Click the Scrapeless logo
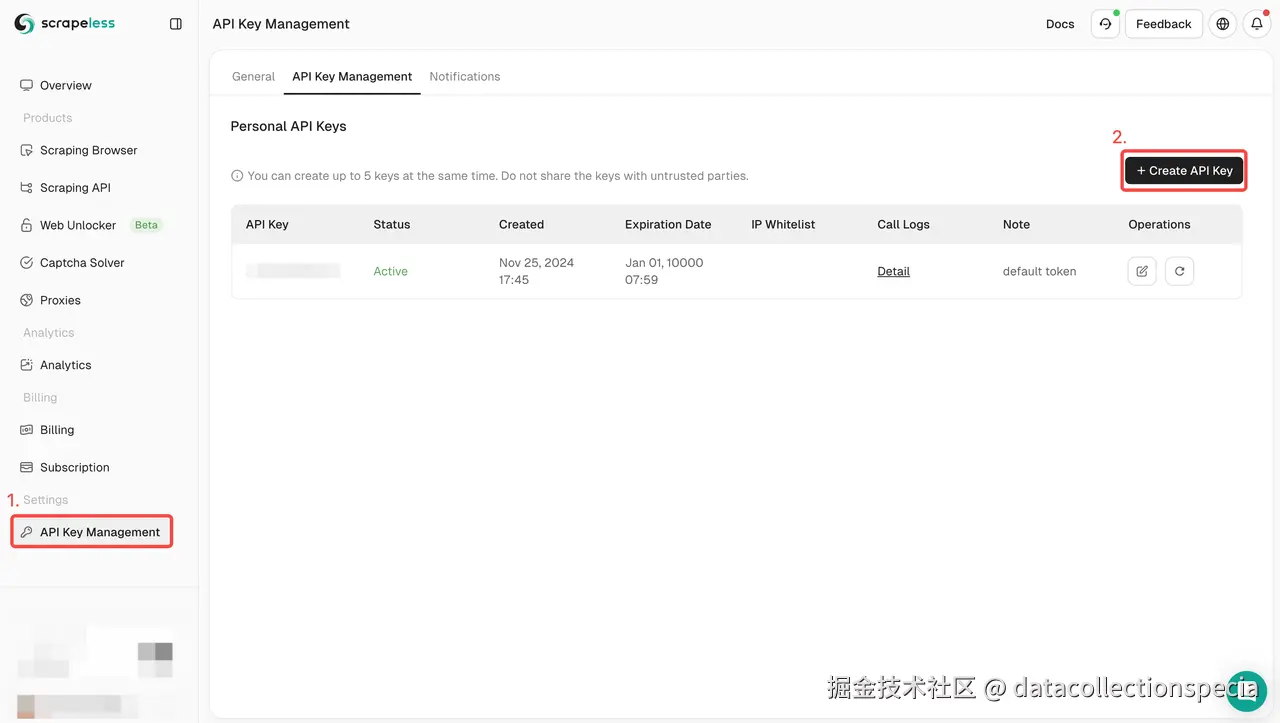1280x723 pixels. coord(64,23)
